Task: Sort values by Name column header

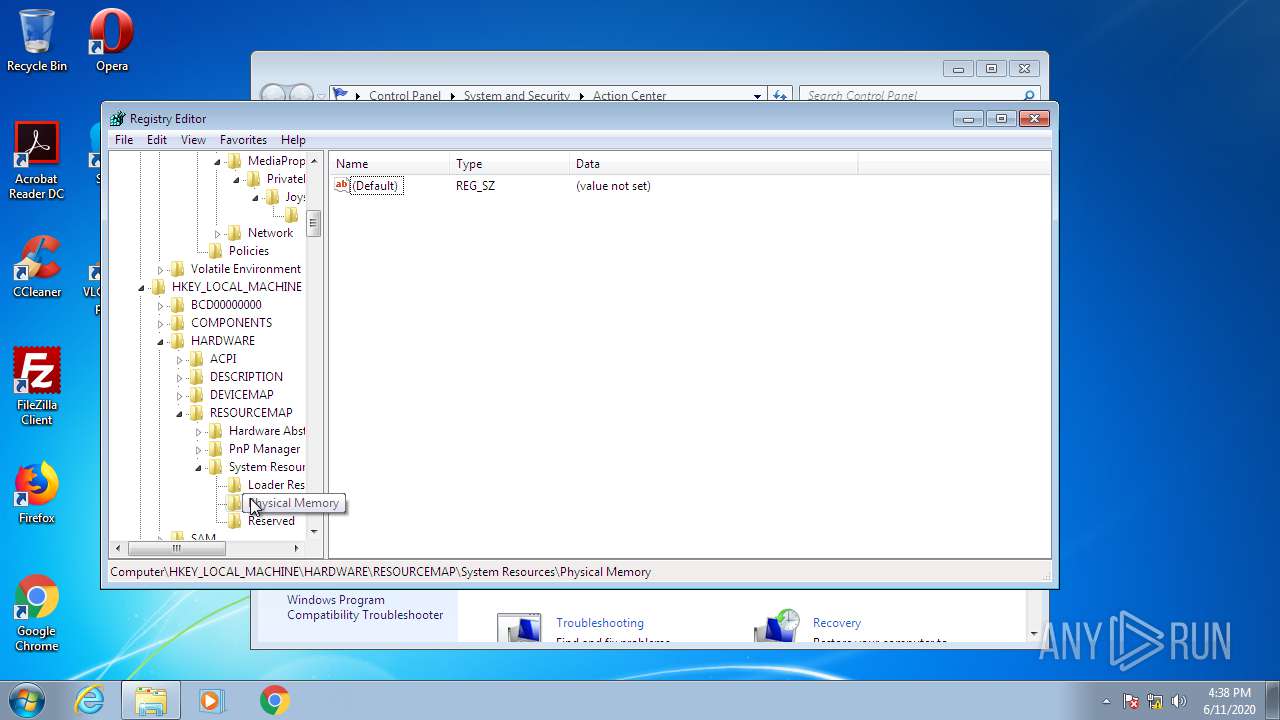Action: 390,164
